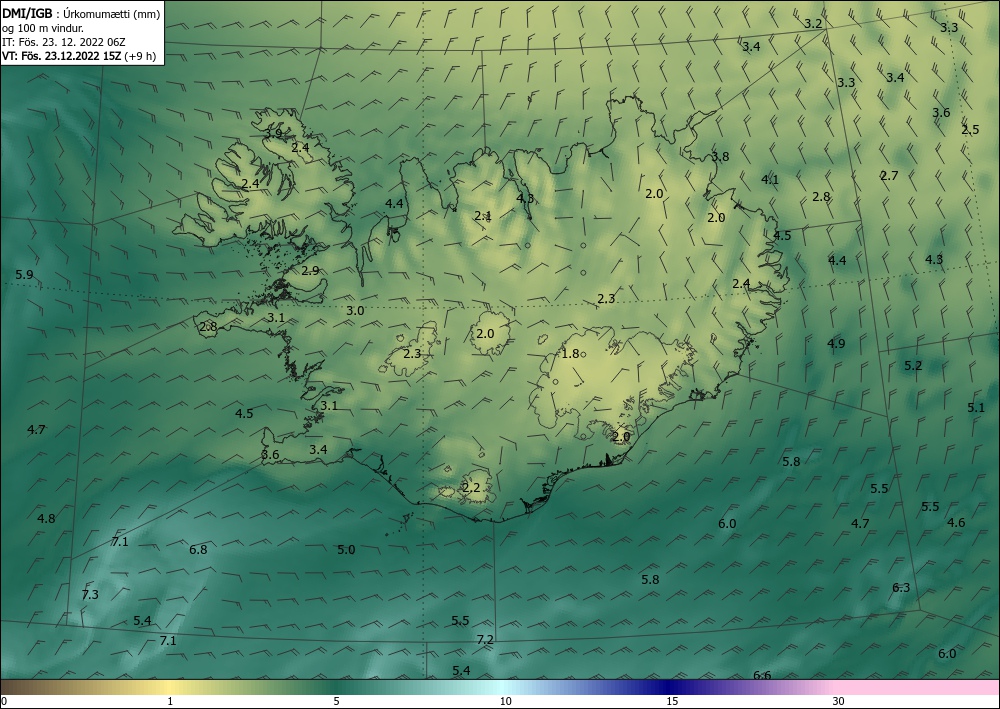Select the "IT: Fös. 23. 12. 2022 06Z" line

point(64,42)
